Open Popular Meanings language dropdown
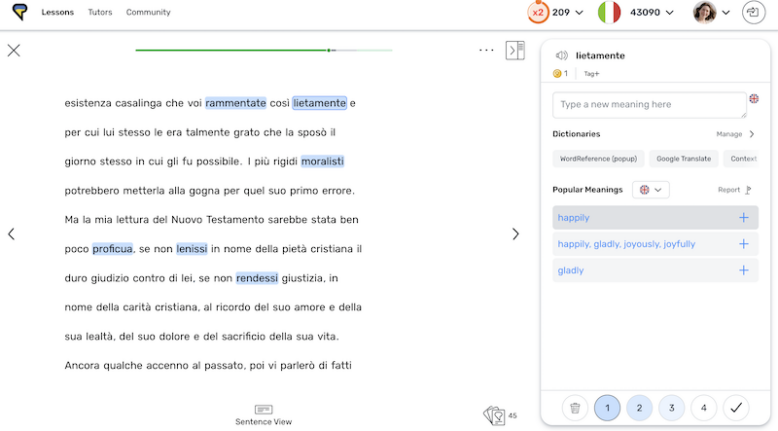Image resolution: width=778 pixels, height=431 pixels. (652, 189)
